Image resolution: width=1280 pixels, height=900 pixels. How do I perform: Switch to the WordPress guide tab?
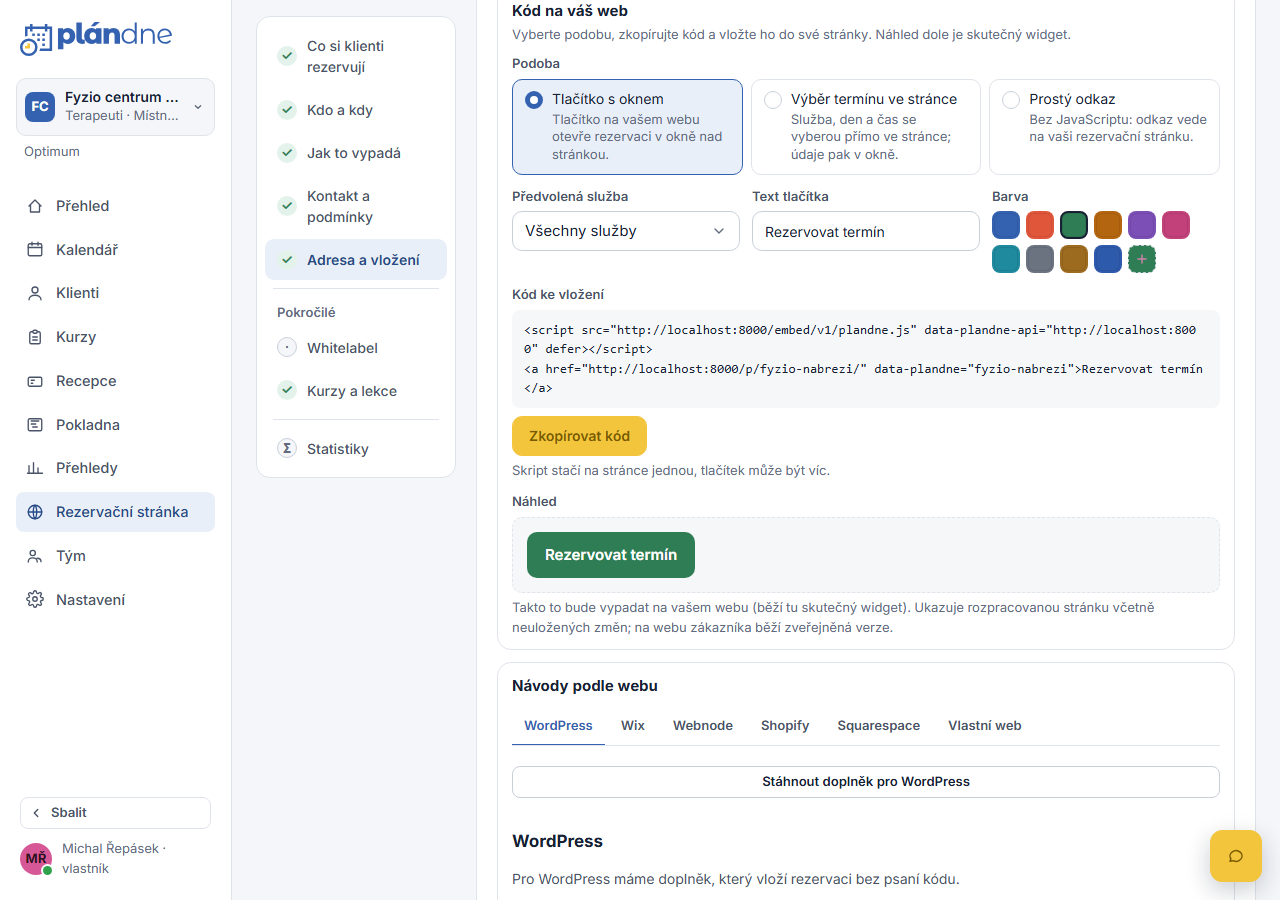pyautogui.click(x=558, y=726)
